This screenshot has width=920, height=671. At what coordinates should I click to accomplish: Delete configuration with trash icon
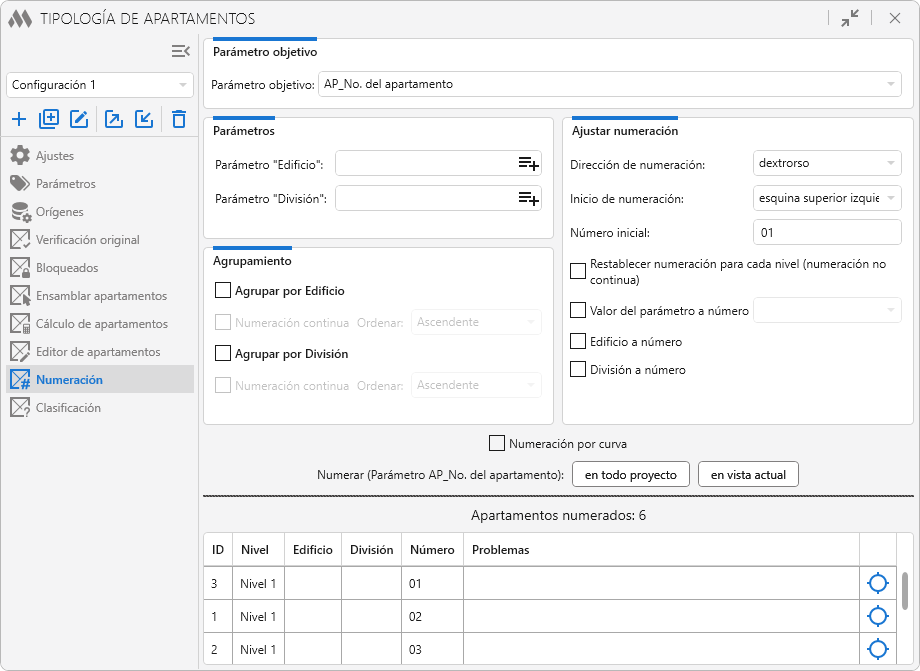tap(179, 120)
